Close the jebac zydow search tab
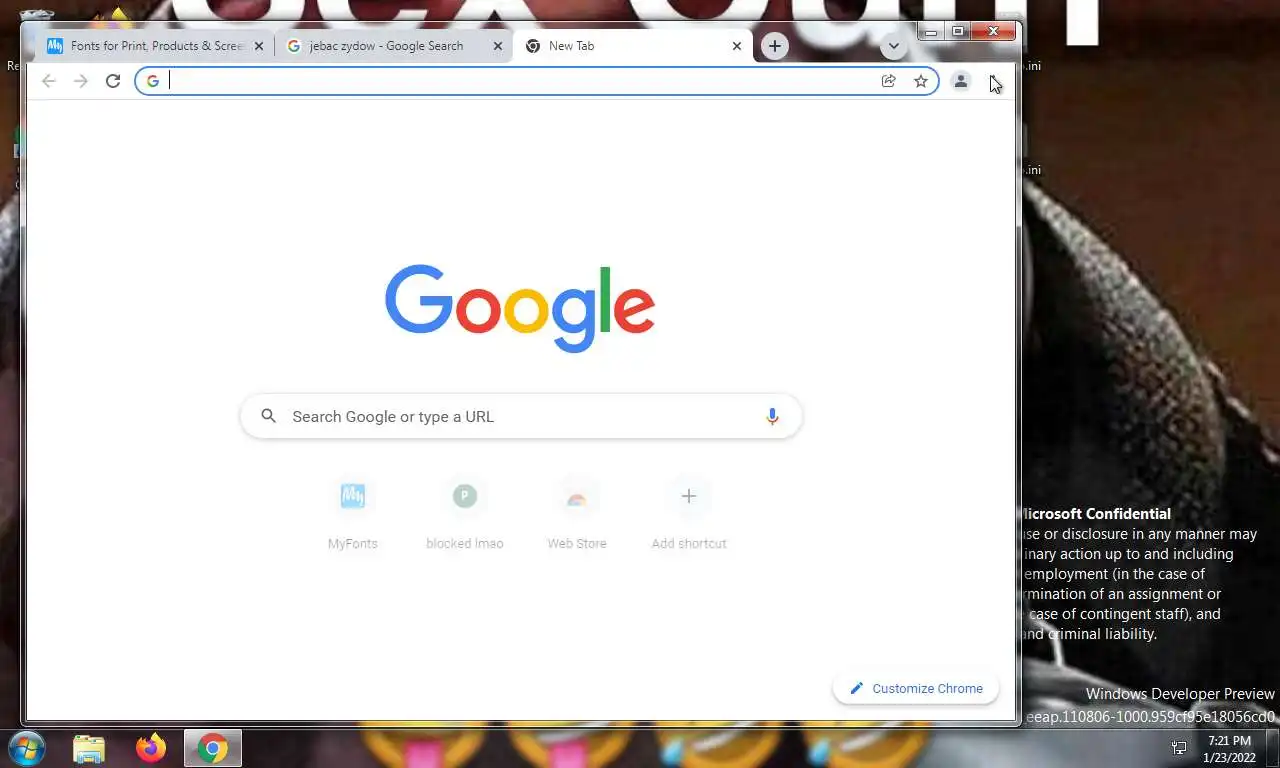 pos(498,46)
